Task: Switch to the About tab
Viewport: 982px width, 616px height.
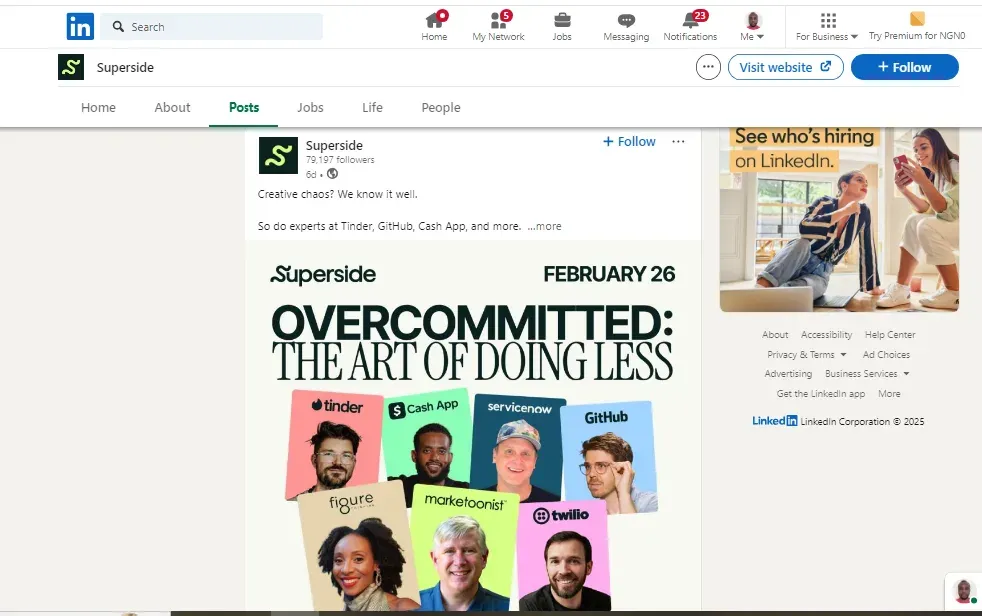Action: pos(172,107)
